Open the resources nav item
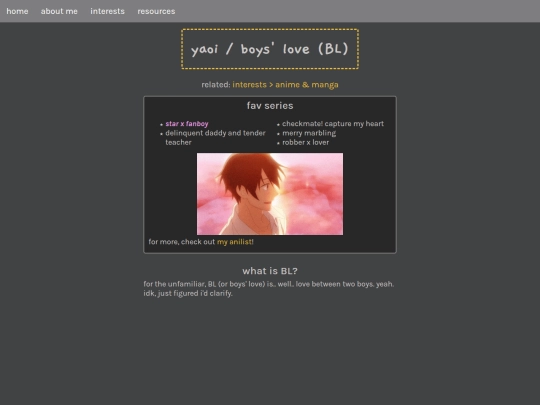 [x=156, y=11]
